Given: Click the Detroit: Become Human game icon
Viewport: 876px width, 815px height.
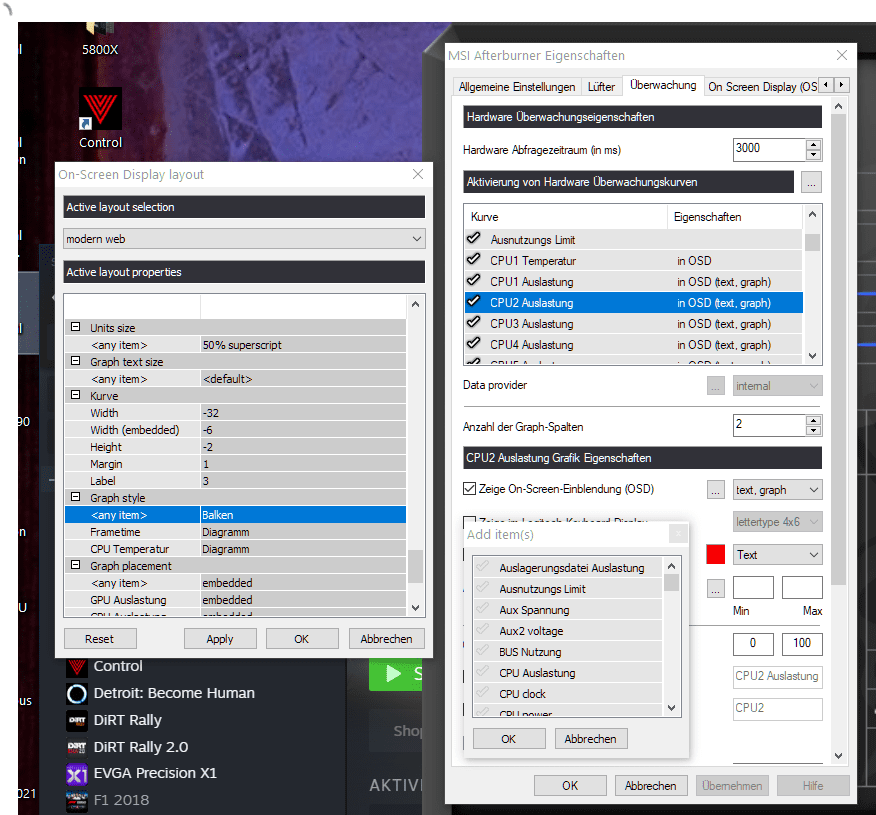Looking at the screenshot, I should (77, 694).
